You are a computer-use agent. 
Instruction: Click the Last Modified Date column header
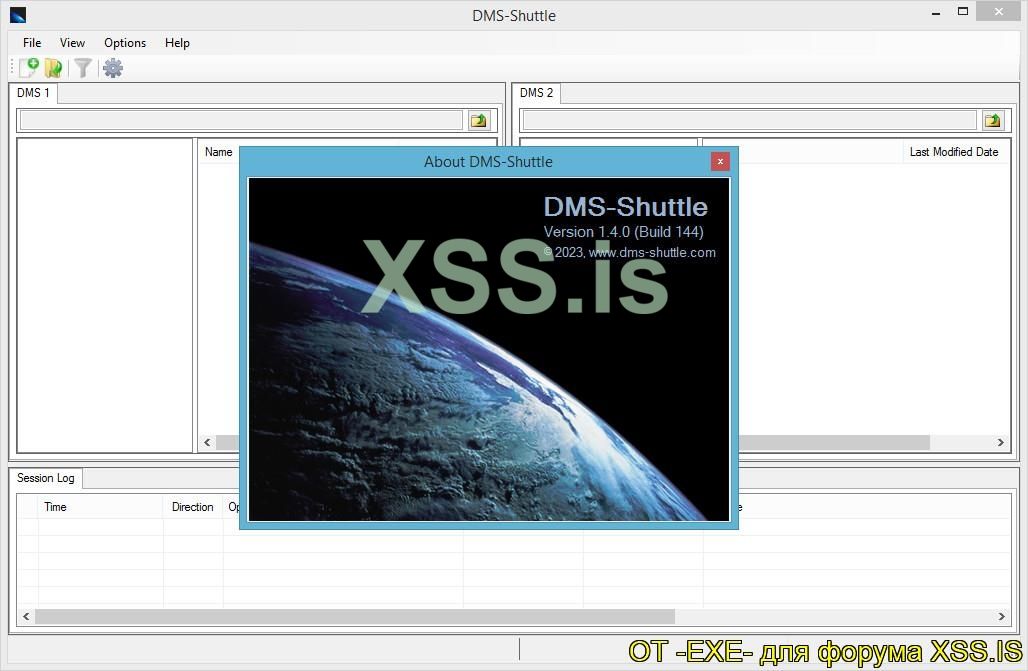pos(954,152)
